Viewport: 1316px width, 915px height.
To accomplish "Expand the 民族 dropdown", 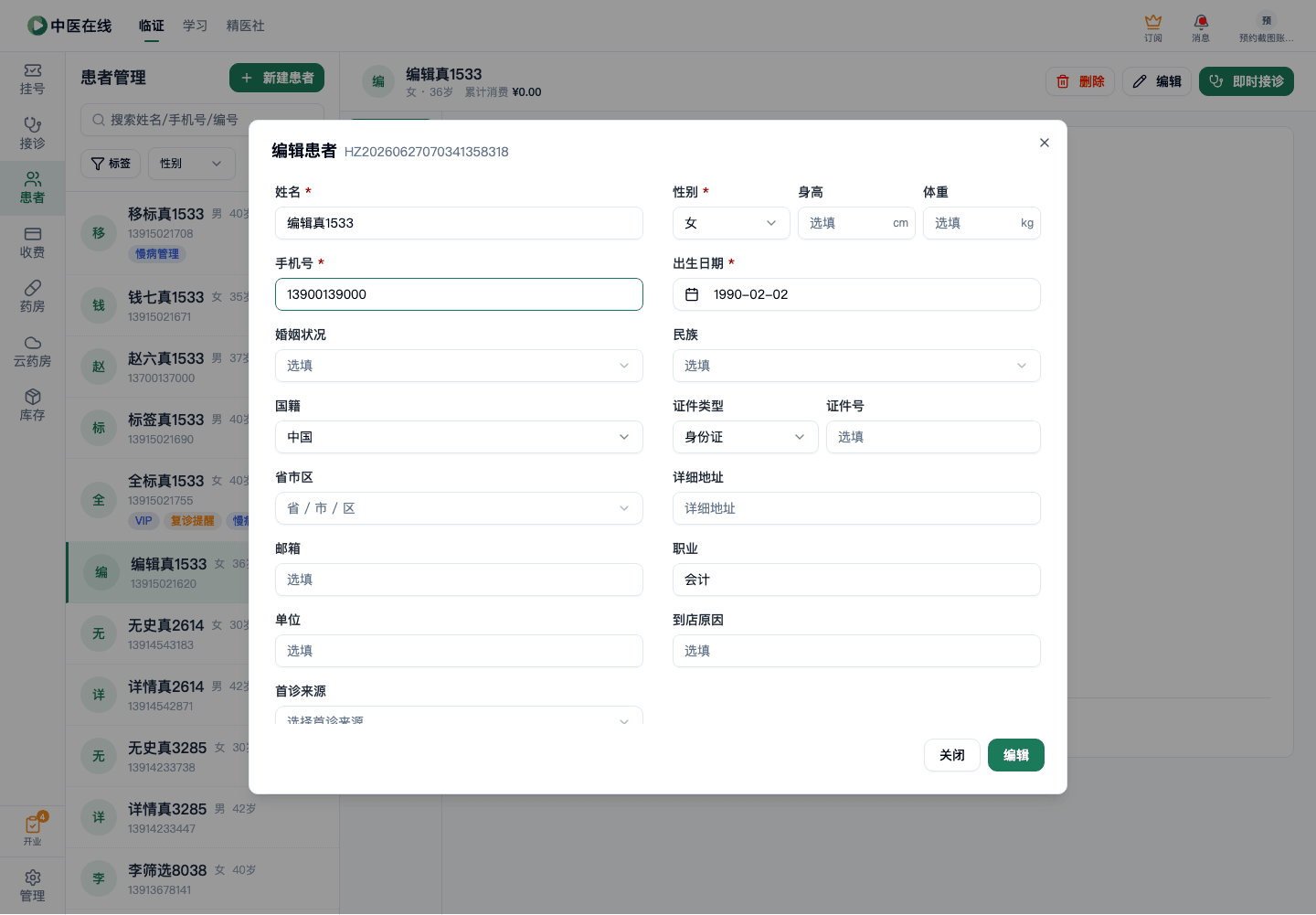I will 856,366.
